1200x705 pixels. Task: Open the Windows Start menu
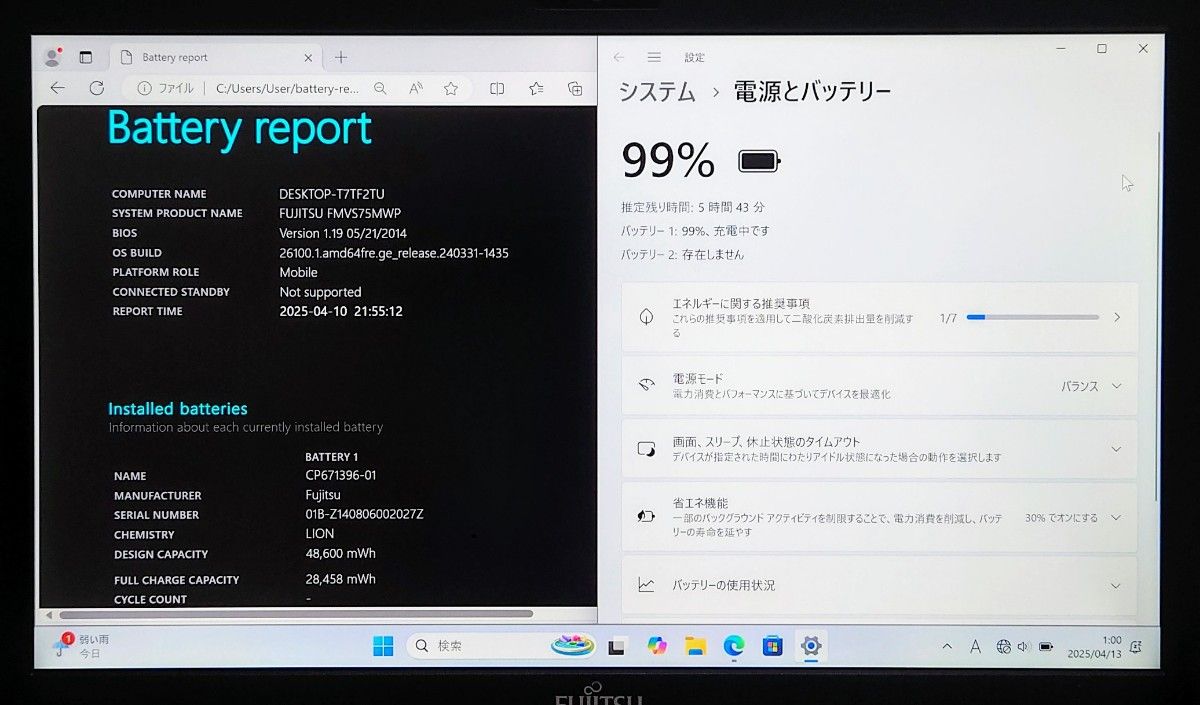point(383,646)
